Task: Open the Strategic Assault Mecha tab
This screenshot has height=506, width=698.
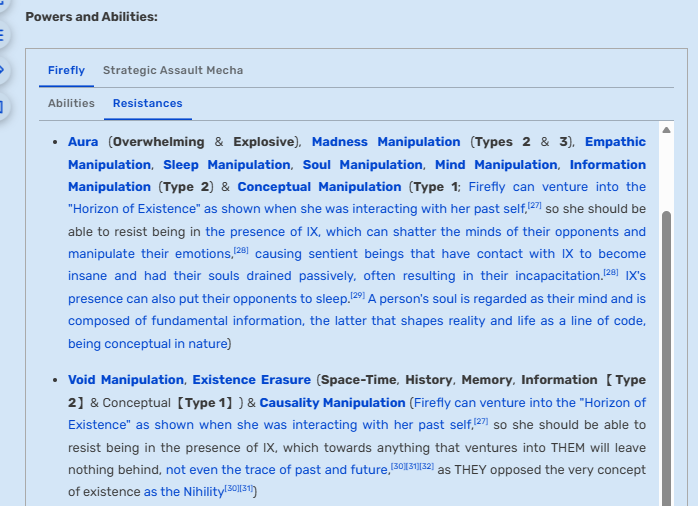Action: point(173,70)
